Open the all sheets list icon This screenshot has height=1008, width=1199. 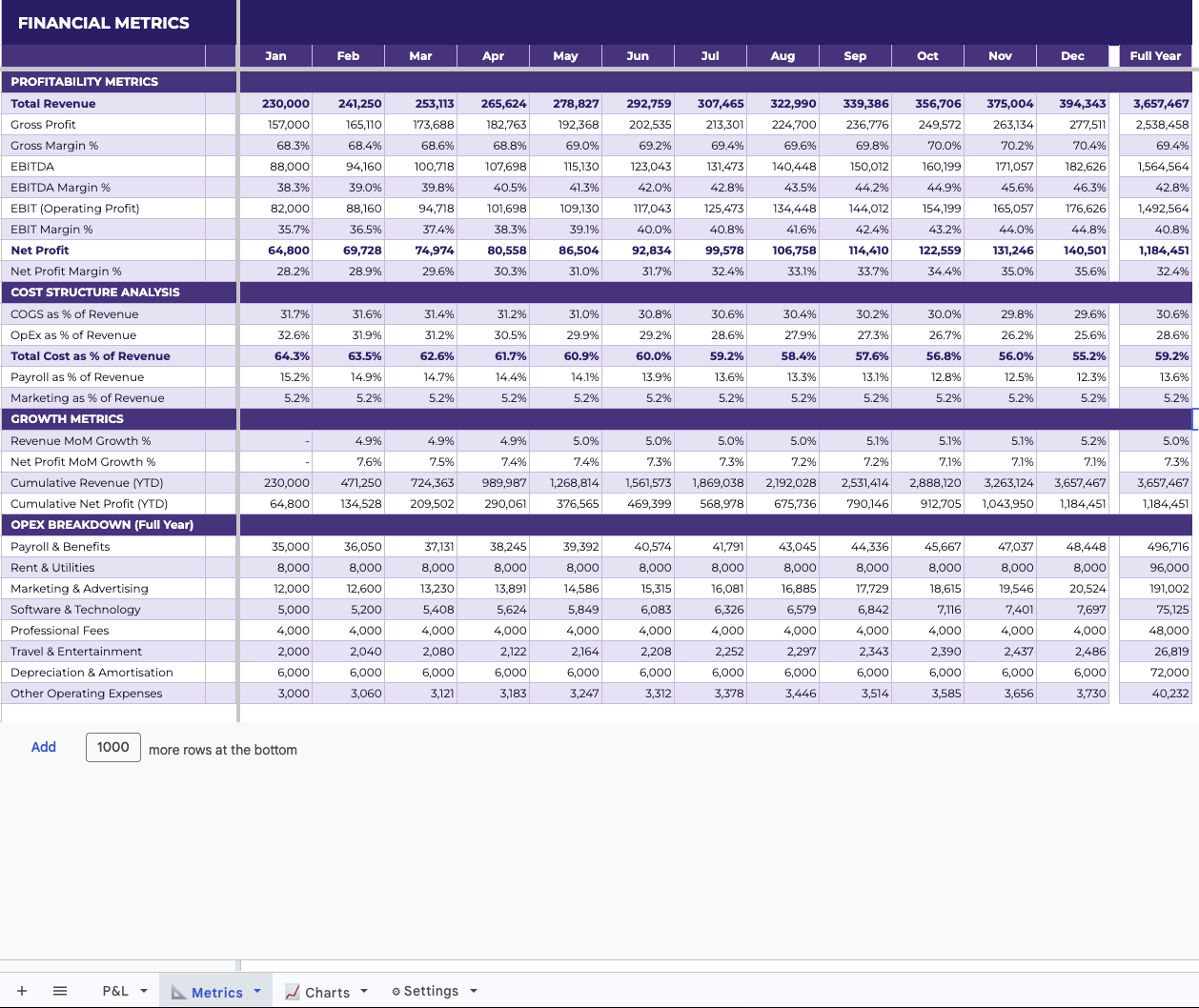click(60, 991)
